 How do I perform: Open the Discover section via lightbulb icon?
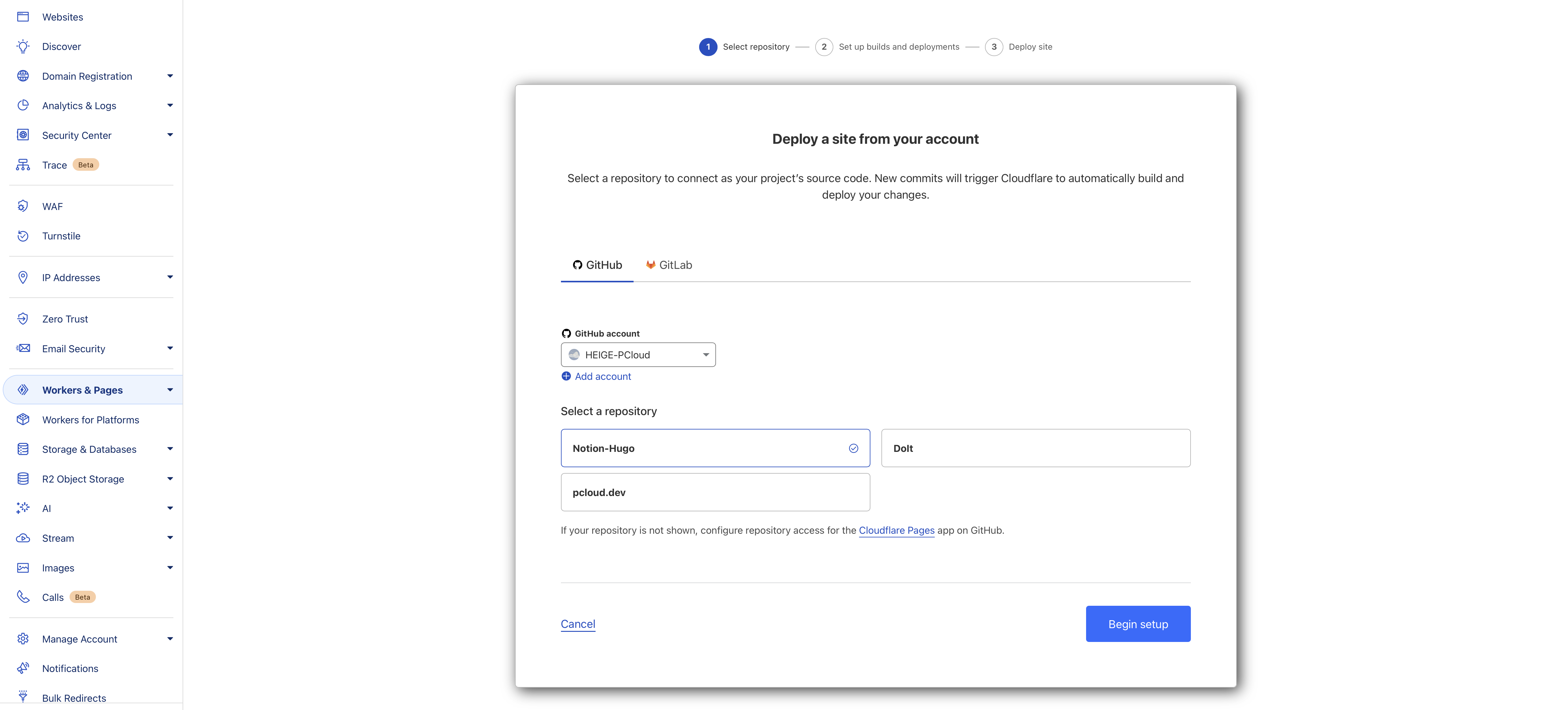23,46
